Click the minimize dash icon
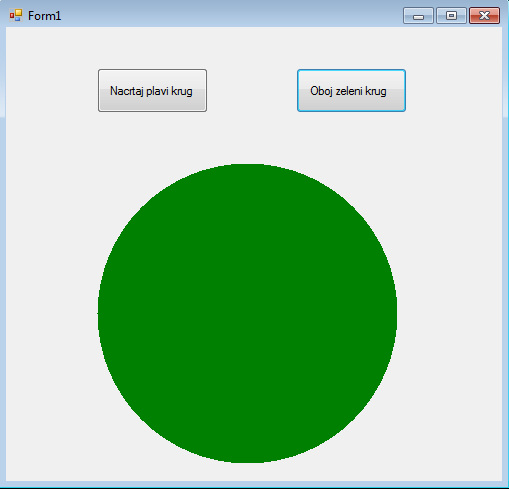Viewport: 509px width, 489px height. pos(418,16)
